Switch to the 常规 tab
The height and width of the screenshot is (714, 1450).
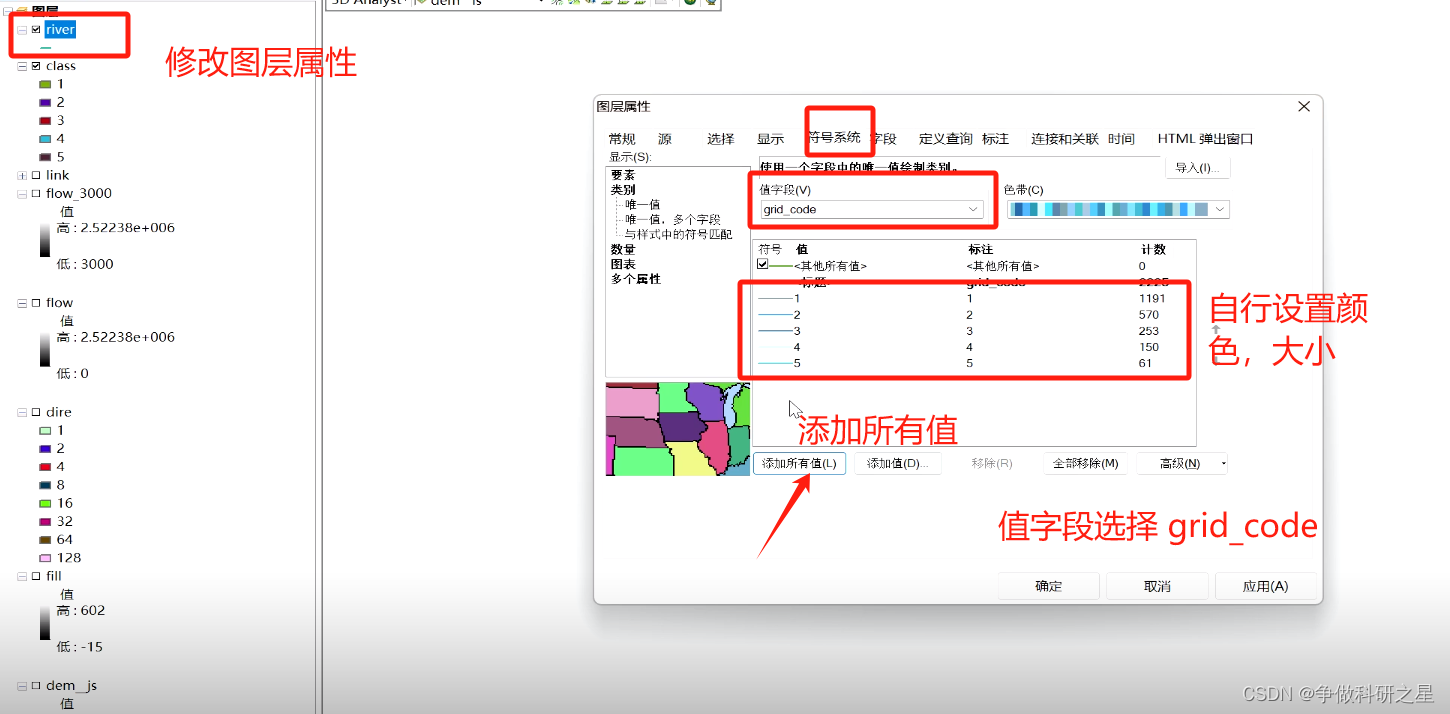coord(622,139)
